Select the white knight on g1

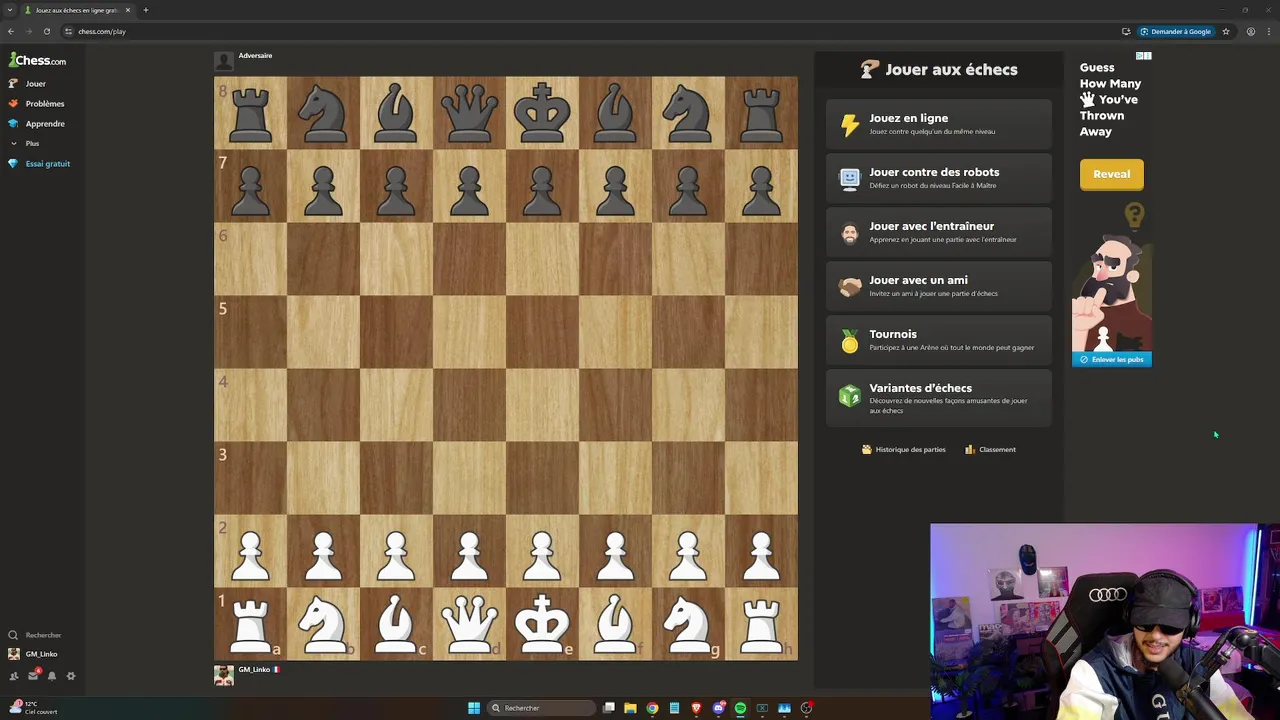click(688, 624)
